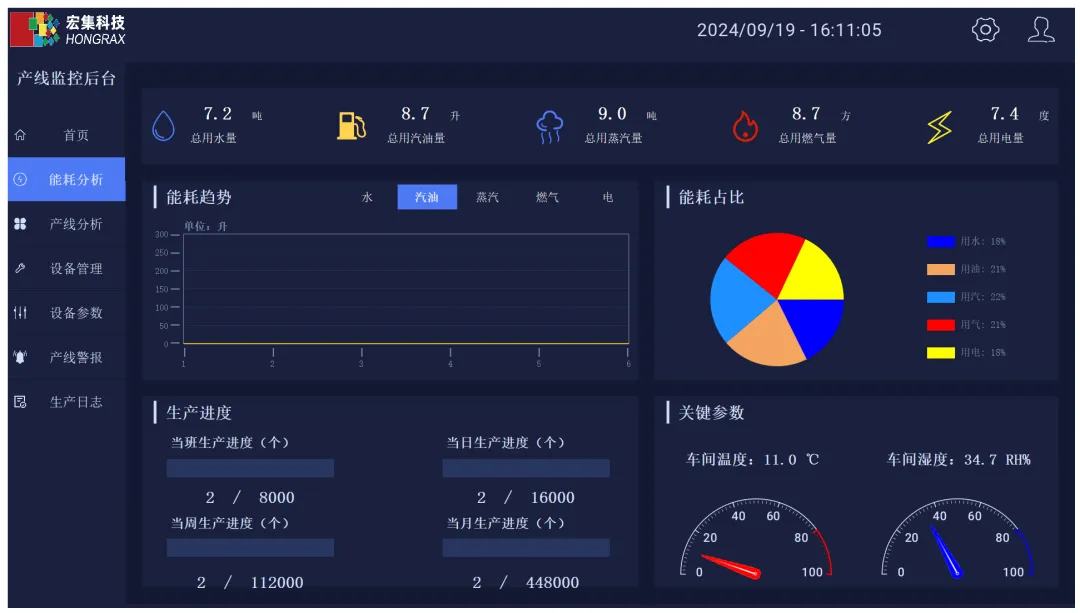The width and height of the screenshot is (1080, 613).
Task: Click the fuel pump icon for 总用汽油量
Action: [x=351, y=126]
